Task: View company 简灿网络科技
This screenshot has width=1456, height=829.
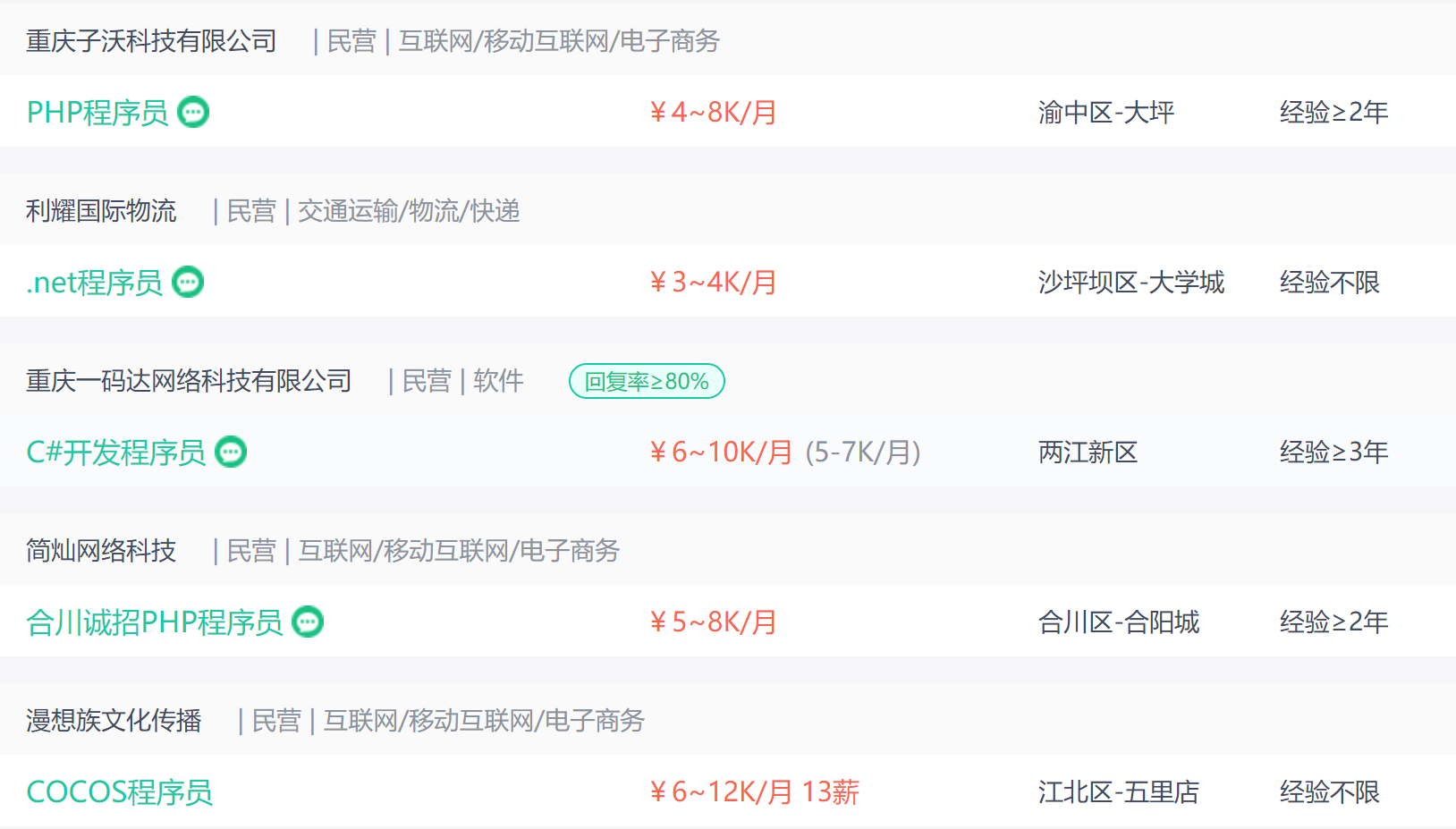Action: pos(101,551)
